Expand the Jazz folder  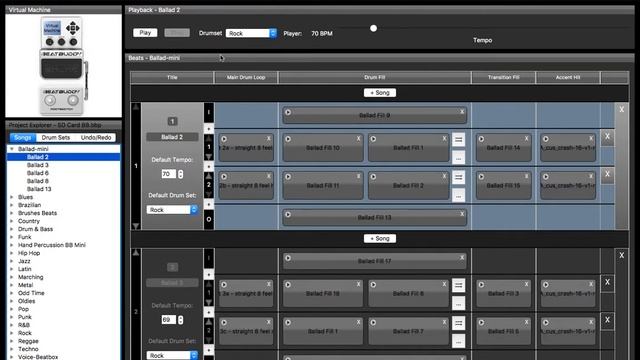(x=12, y=261)
